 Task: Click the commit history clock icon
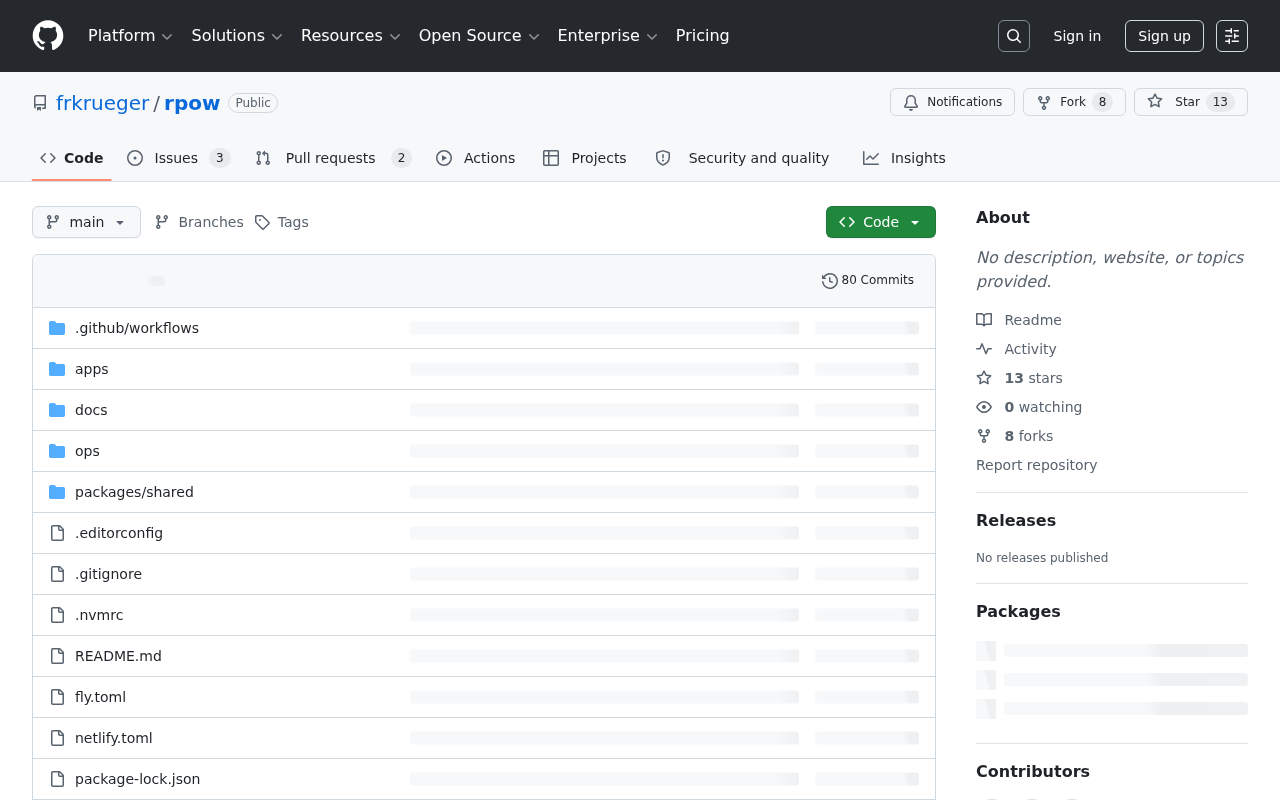coord(830,281)
